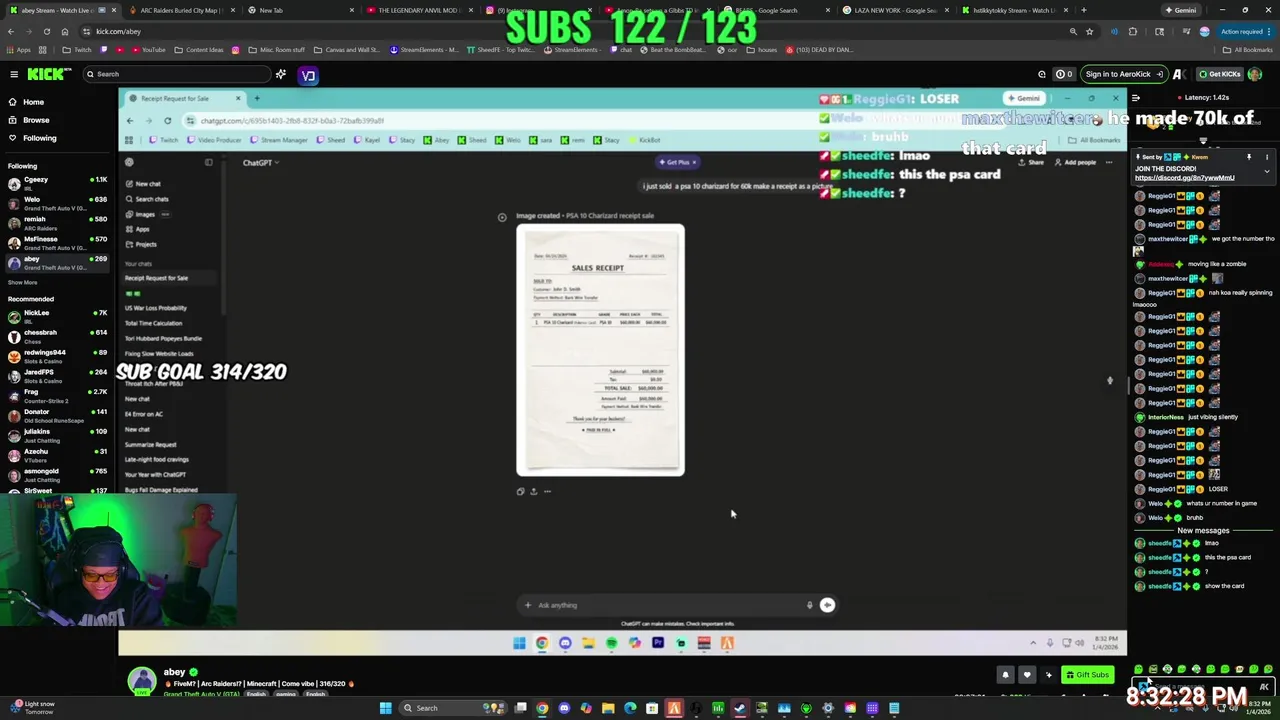Open ChatGPT model dropdown in stream
The image size is (1280, 720).
[x=260, y=162]
